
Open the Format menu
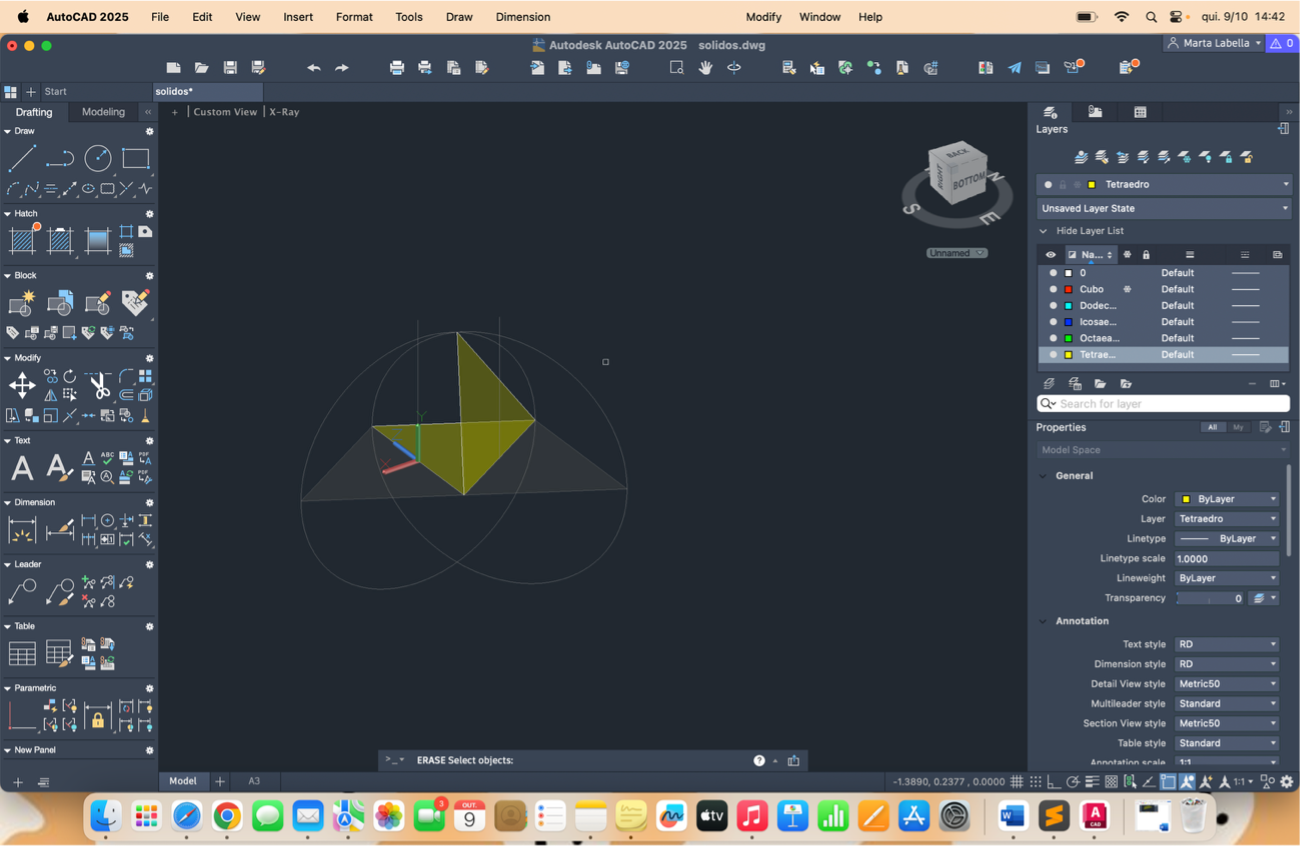[x=354, y=17]
